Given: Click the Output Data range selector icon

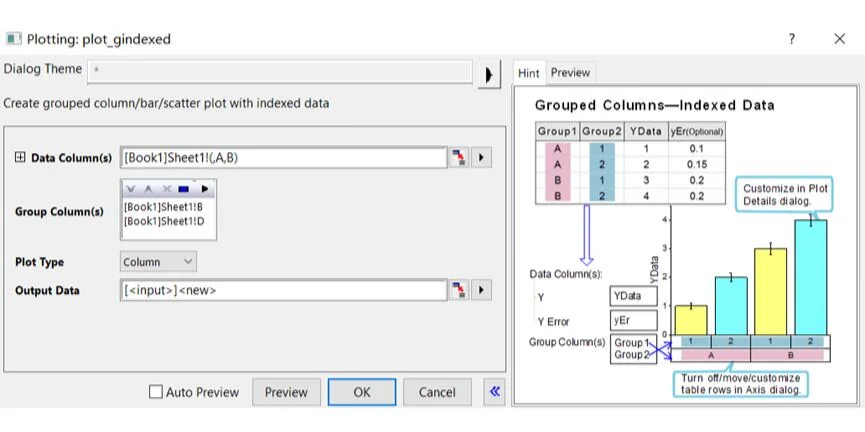Looking at the screenshot, I should click(459, 290).
